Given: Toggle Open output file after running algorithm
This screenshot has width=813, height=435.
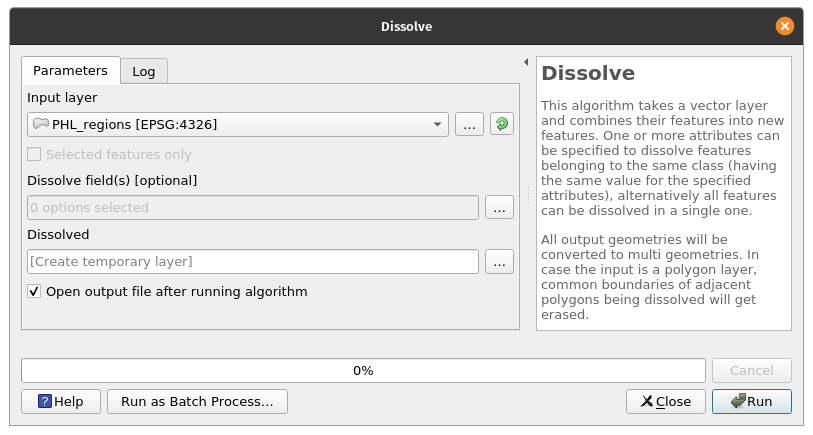Looking at the screenshot, I should click(35, 292).
